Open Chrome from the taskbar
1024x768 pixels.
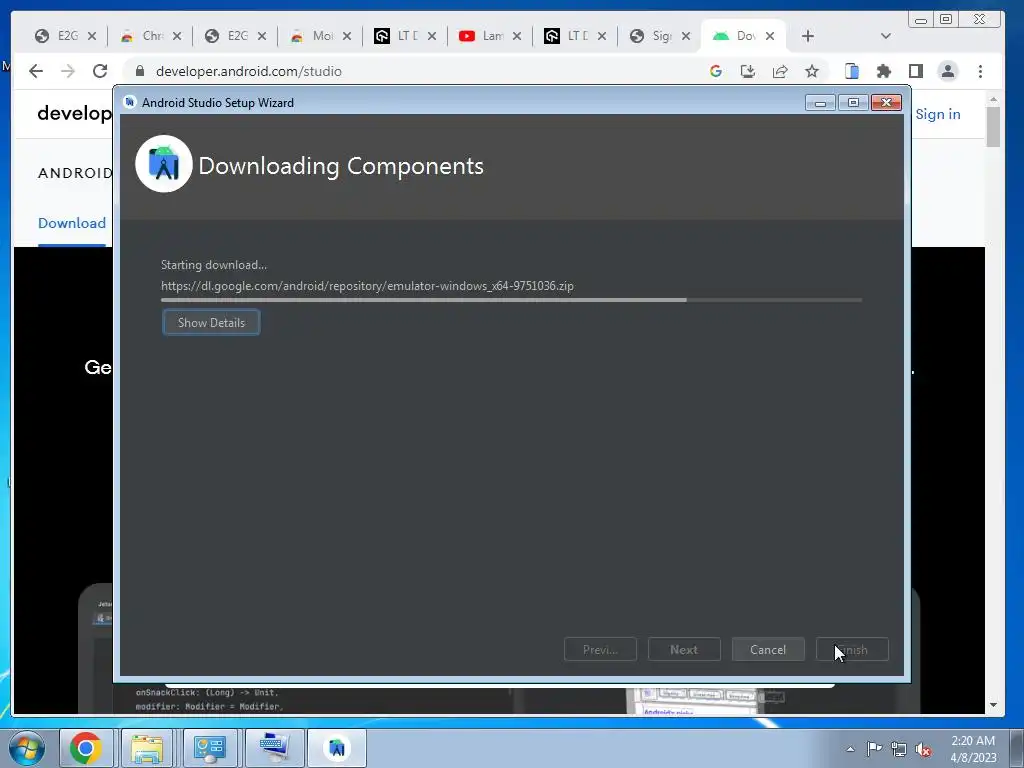click(x=86, y=748)
